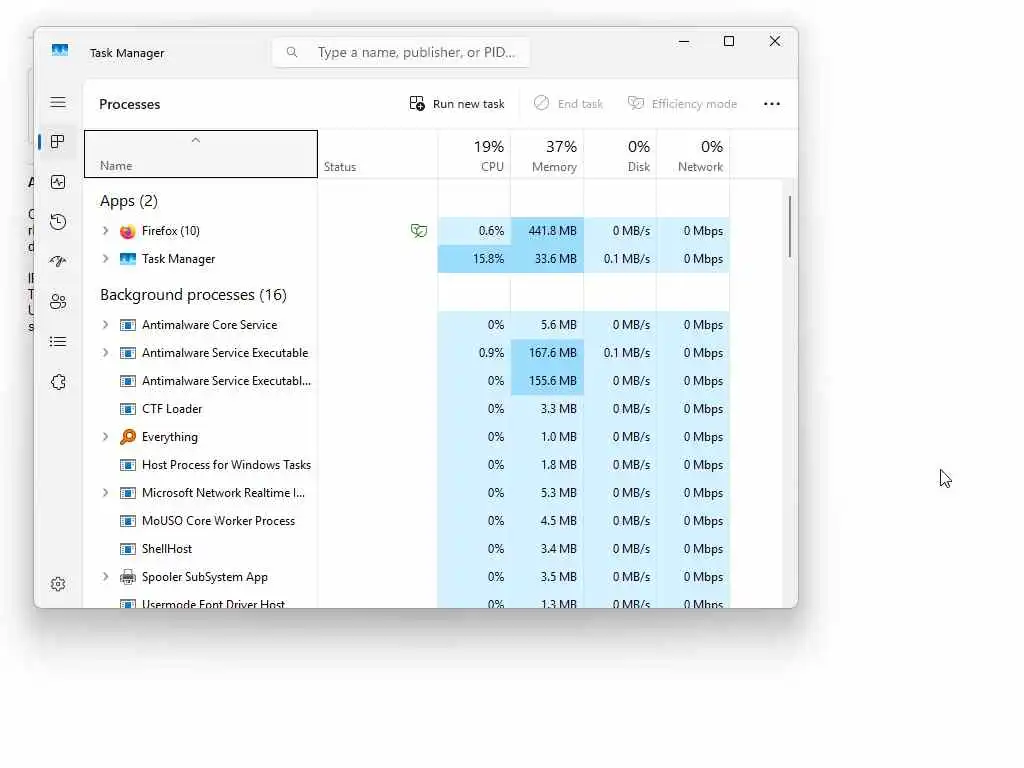Select Host Process for Windows Tasks row

point(407,465)
